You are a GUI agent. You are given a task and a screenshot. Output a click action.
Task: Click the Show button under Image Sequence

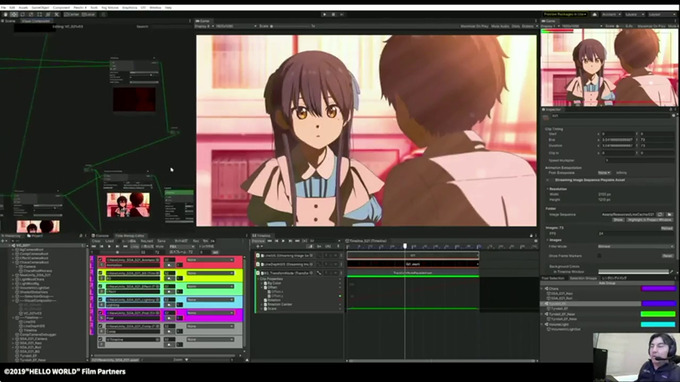pyautogui.click(x=618, y=220)
